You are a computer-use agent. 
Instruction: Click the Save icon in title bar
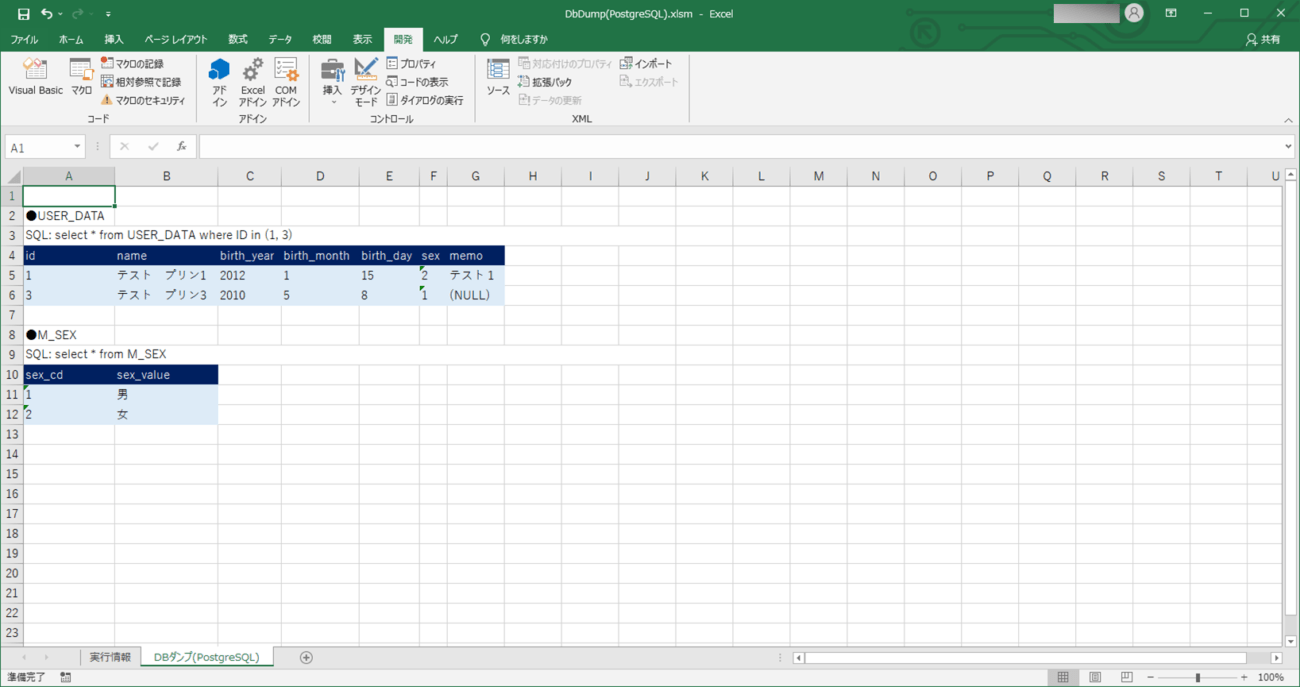point(23,14)
